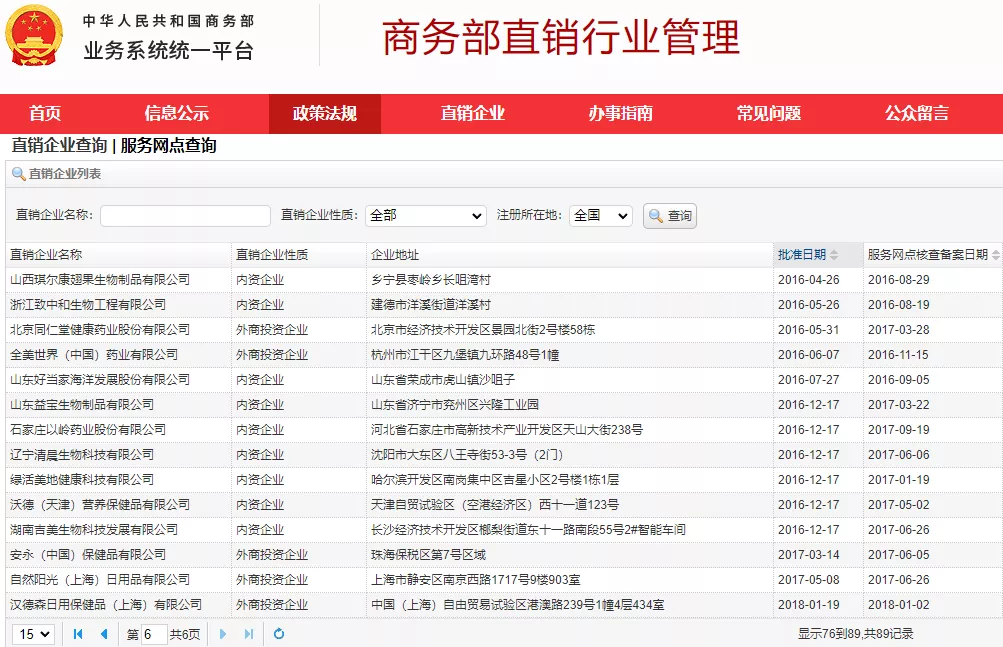Click the last page arrow icon
The height and width of the screenshot is (647, 1003).
(x=249, y=634)
